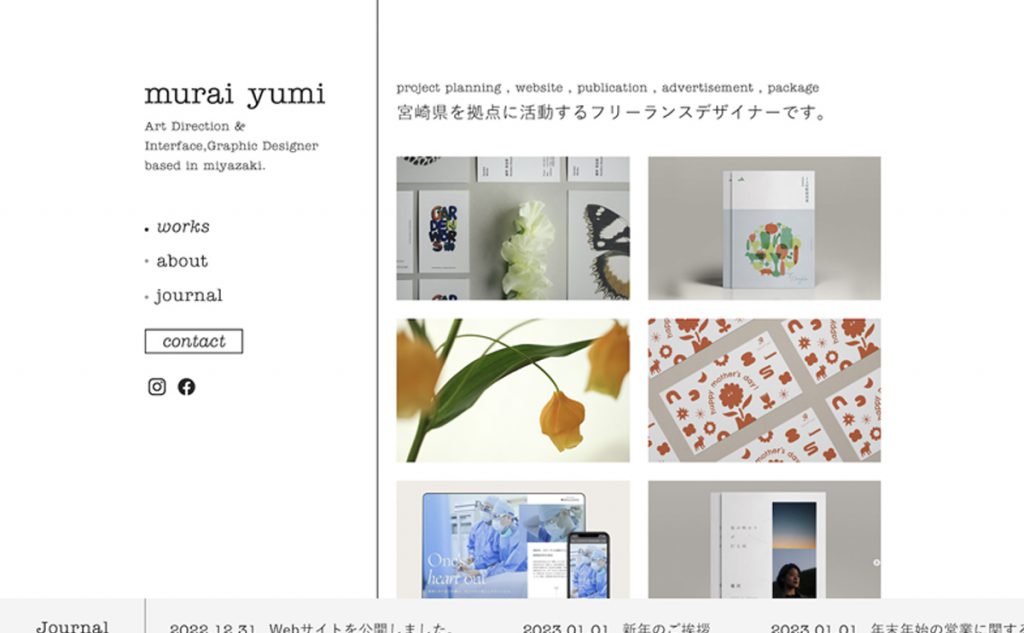Open the sunset portrait book cover project
The height and width of the screenshot is (633, 1024).
pos(764,540)
